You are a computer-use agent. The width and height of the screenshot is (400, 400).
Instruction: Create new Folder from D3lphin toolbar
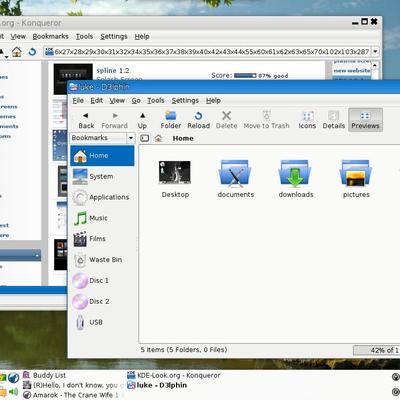tap(171, 120)
